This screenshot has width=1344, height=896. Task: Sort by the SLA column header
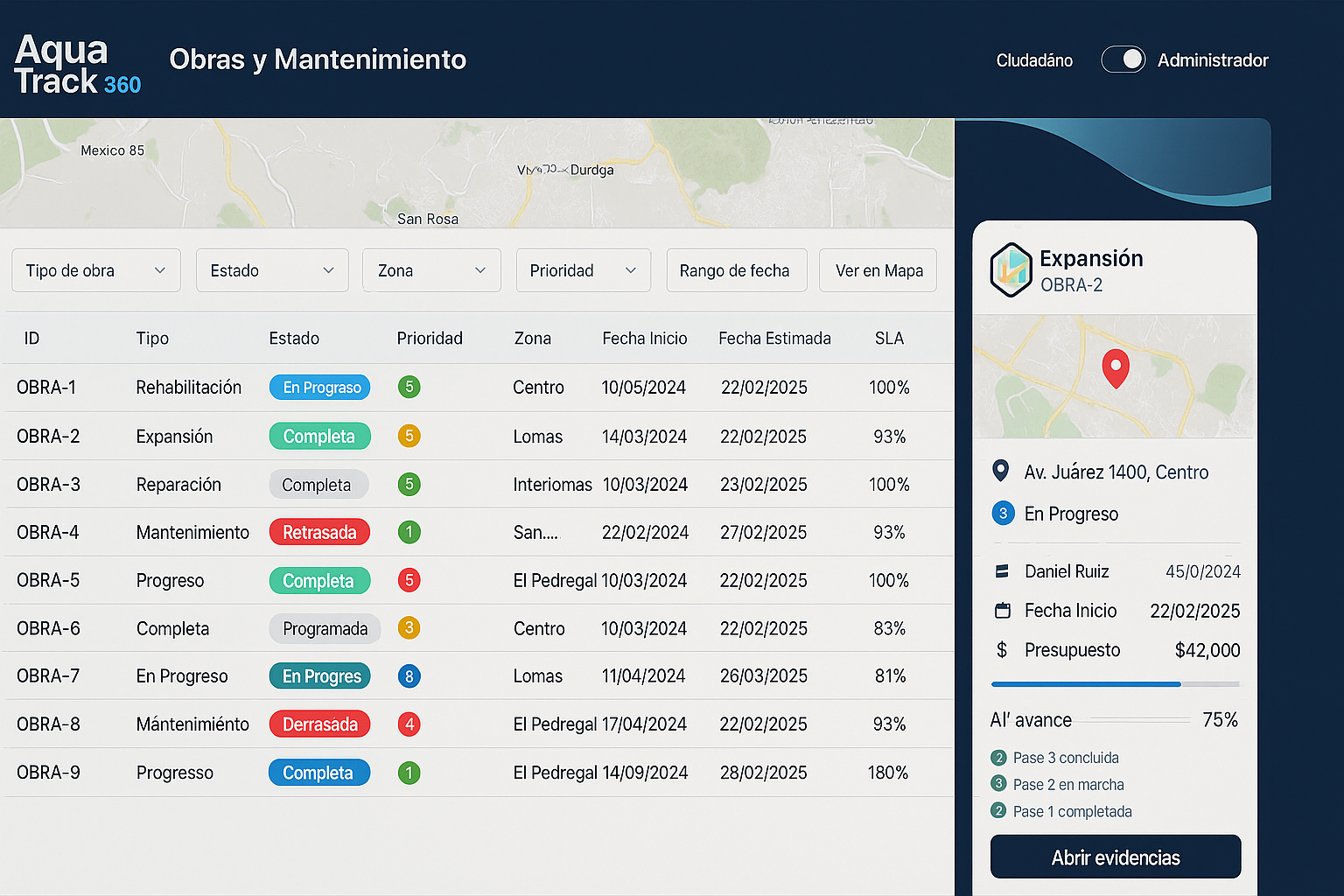click(x=889, y=339)
